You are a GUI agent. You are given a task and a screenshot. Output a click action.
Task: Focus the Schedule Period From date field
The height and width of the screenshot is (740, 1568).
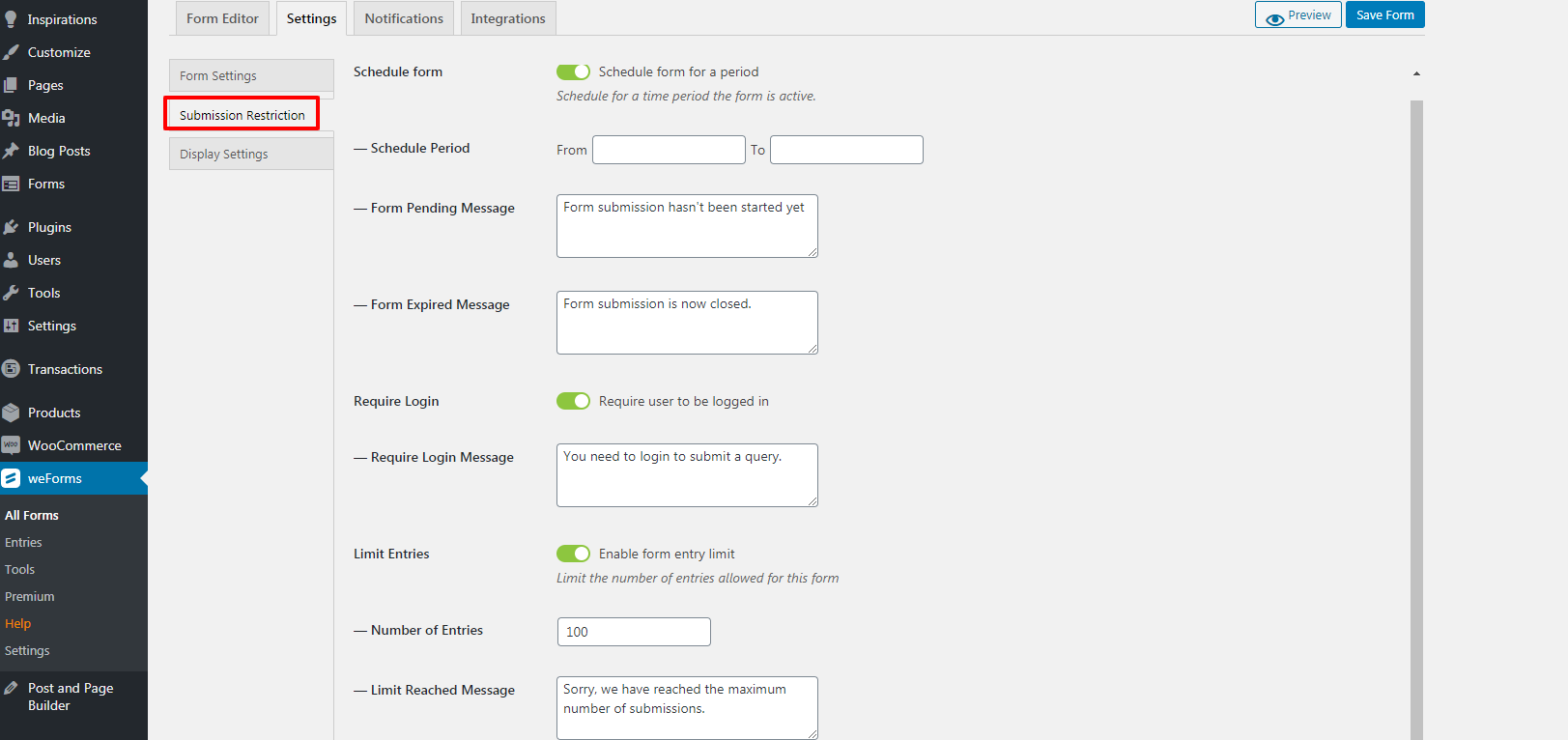pyautogui.click(x=669, y=150)
